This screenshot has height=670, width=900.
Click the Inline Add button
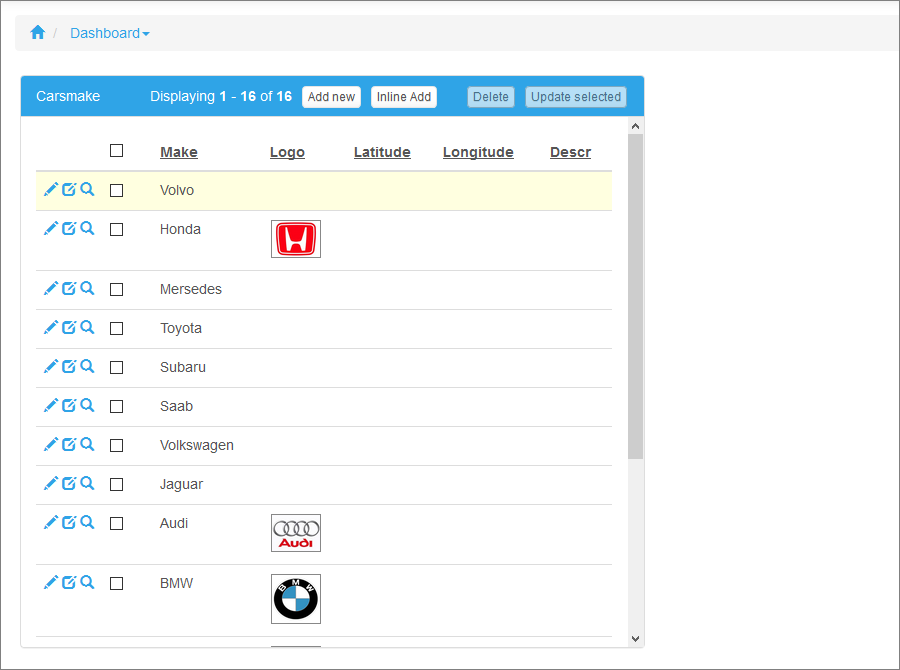[403, 96]
